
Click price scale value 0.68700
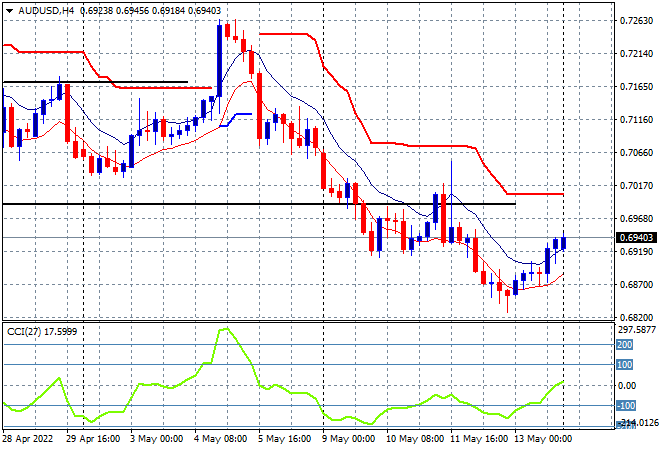(x=636, y=285)
